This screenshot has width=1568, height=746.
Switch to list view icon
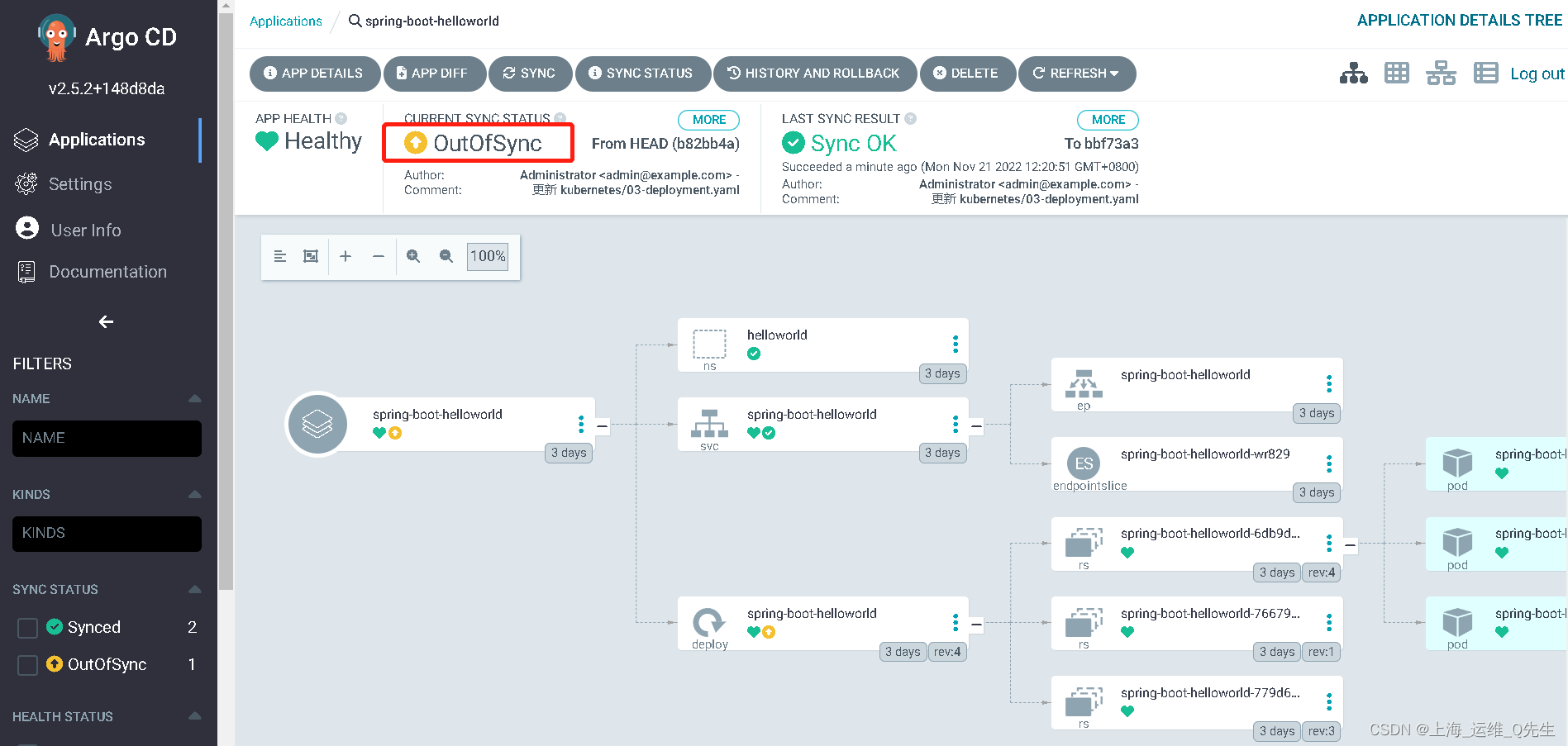(1485, 74)
